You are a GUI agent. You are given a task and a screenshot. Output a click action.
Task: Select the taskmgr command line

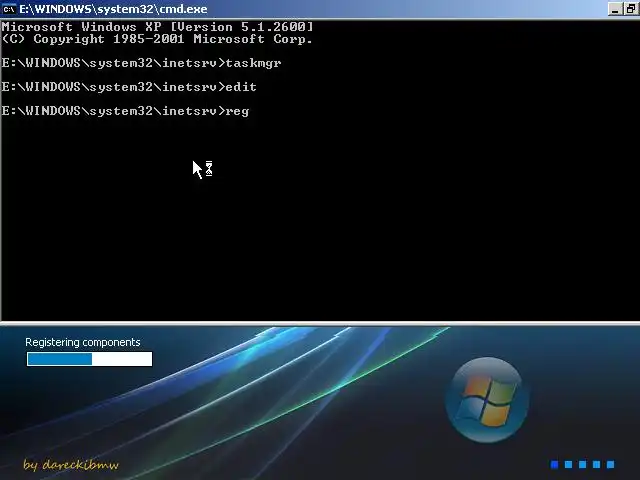142,63
